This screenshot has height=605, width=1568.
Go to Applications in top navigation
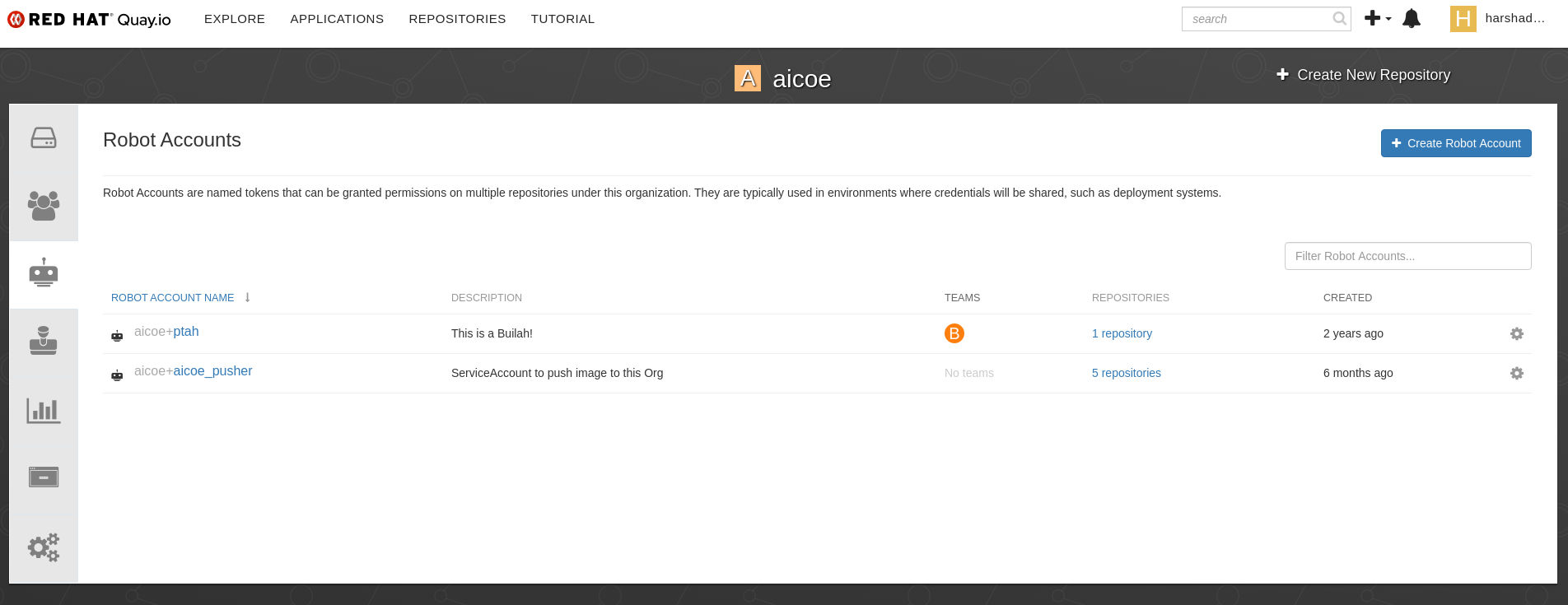tap(337, 19)
